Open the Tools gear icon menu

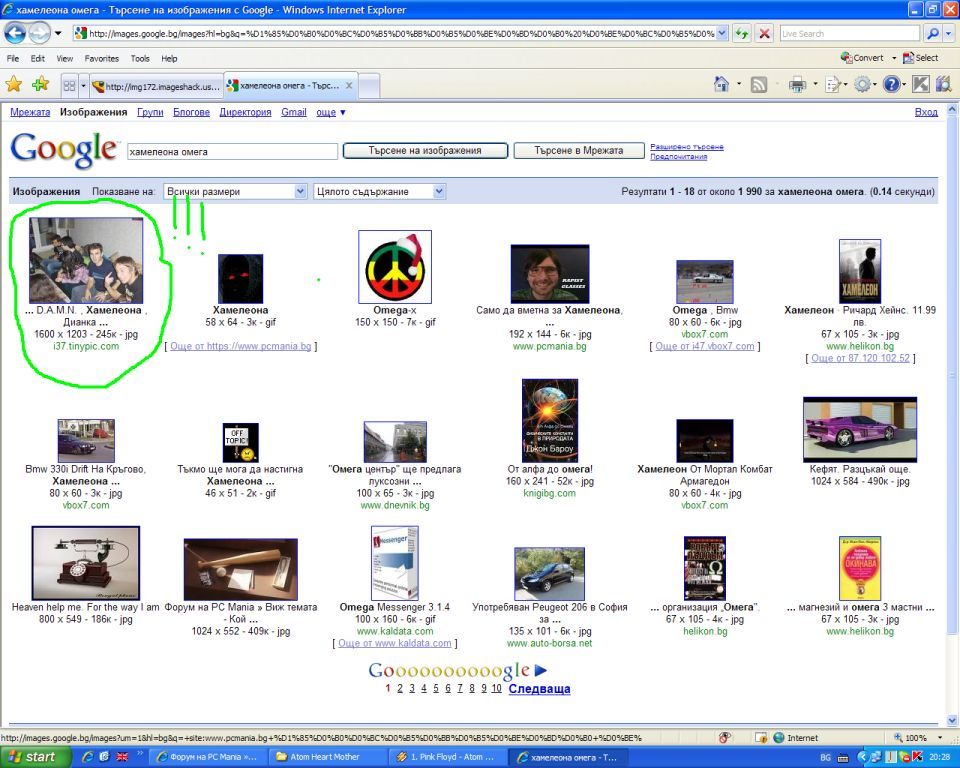pyautogui.click(x=862, y=85)
